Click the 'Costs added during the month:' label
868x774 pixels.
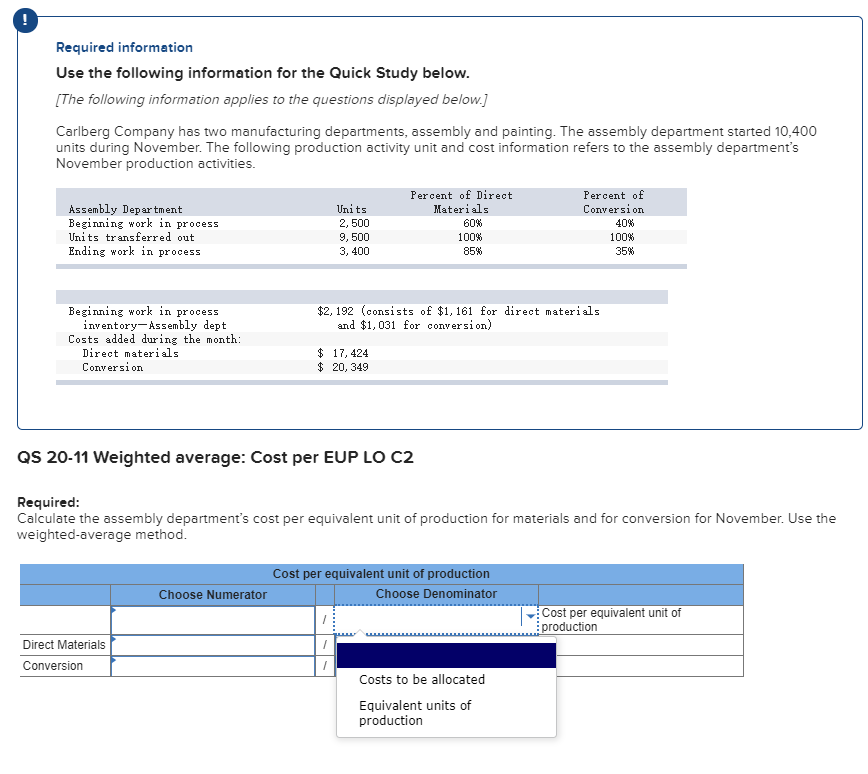click(155, 339)
